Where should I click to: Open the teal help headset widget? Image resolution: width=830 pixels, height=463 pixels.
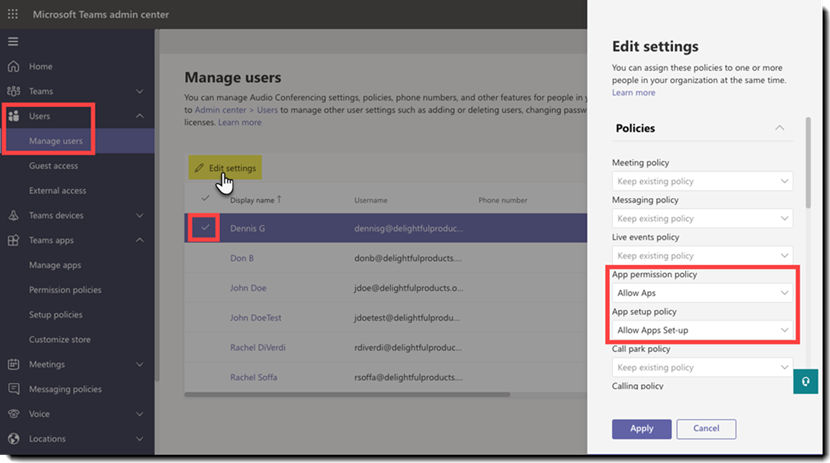[x=805, y=382]
